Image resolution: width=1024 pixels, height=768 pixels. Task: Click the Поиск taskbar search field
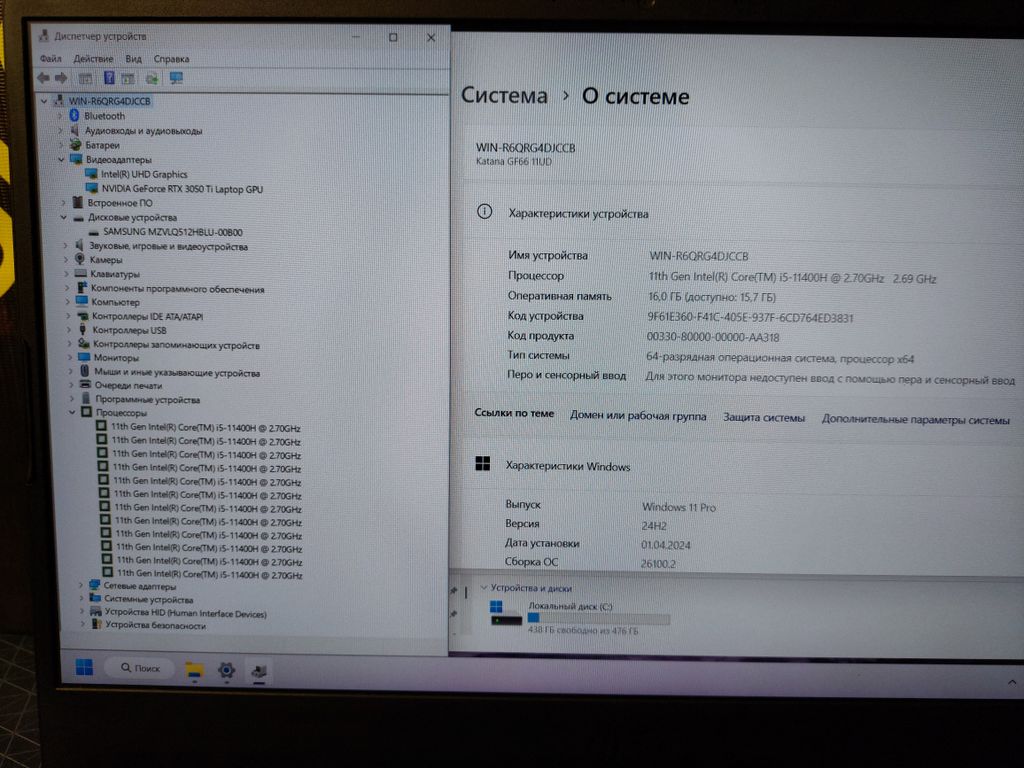pos(140,668)
